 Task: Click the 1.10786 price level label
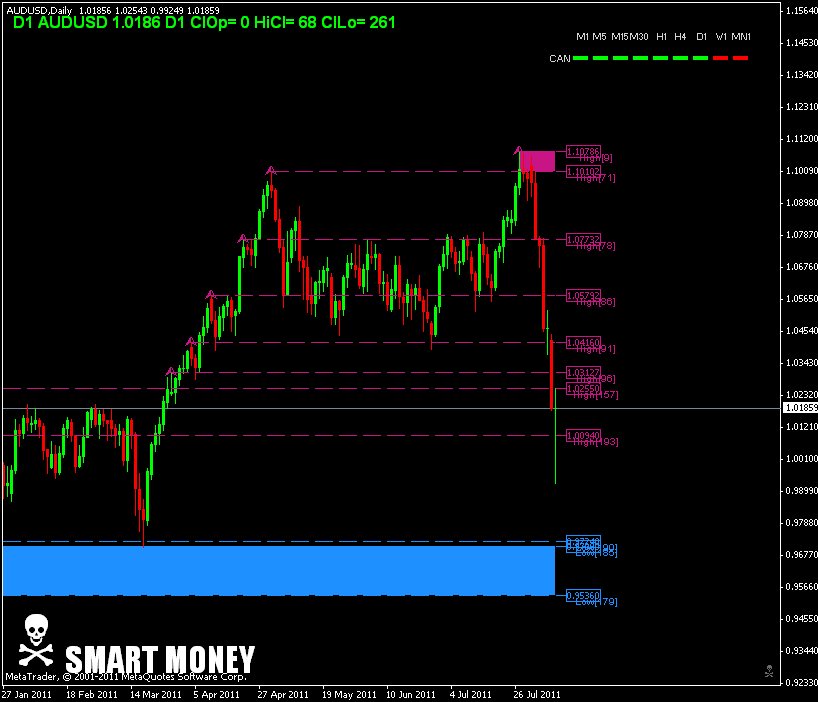tap(583, 151)
